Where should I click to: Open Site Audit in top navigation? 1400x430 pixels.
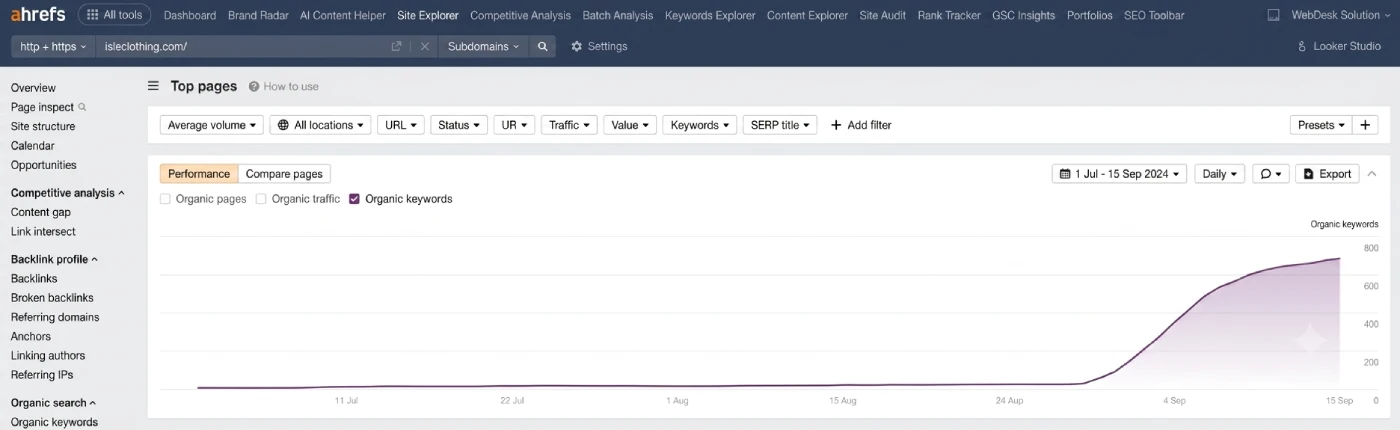[882, 15]
